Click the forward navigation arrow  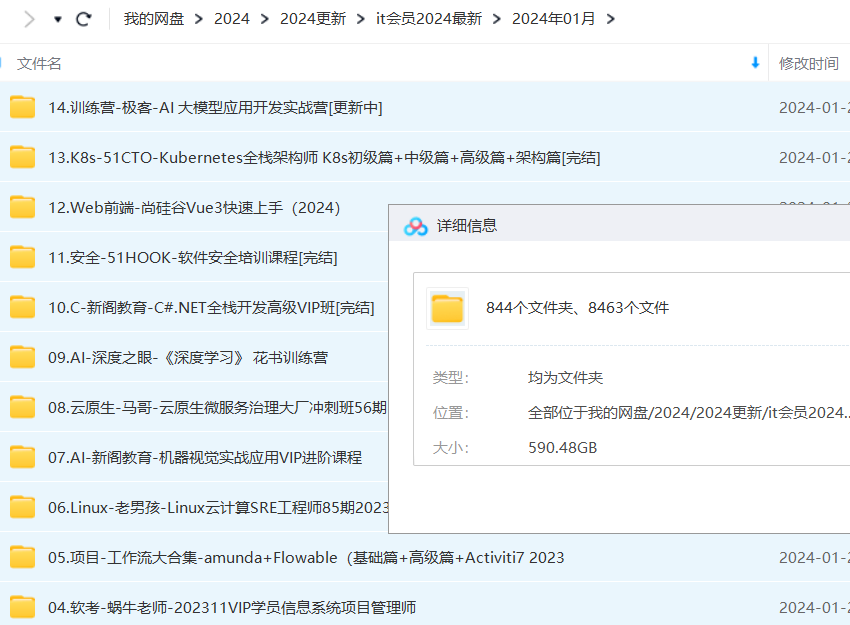coord(29,19)
